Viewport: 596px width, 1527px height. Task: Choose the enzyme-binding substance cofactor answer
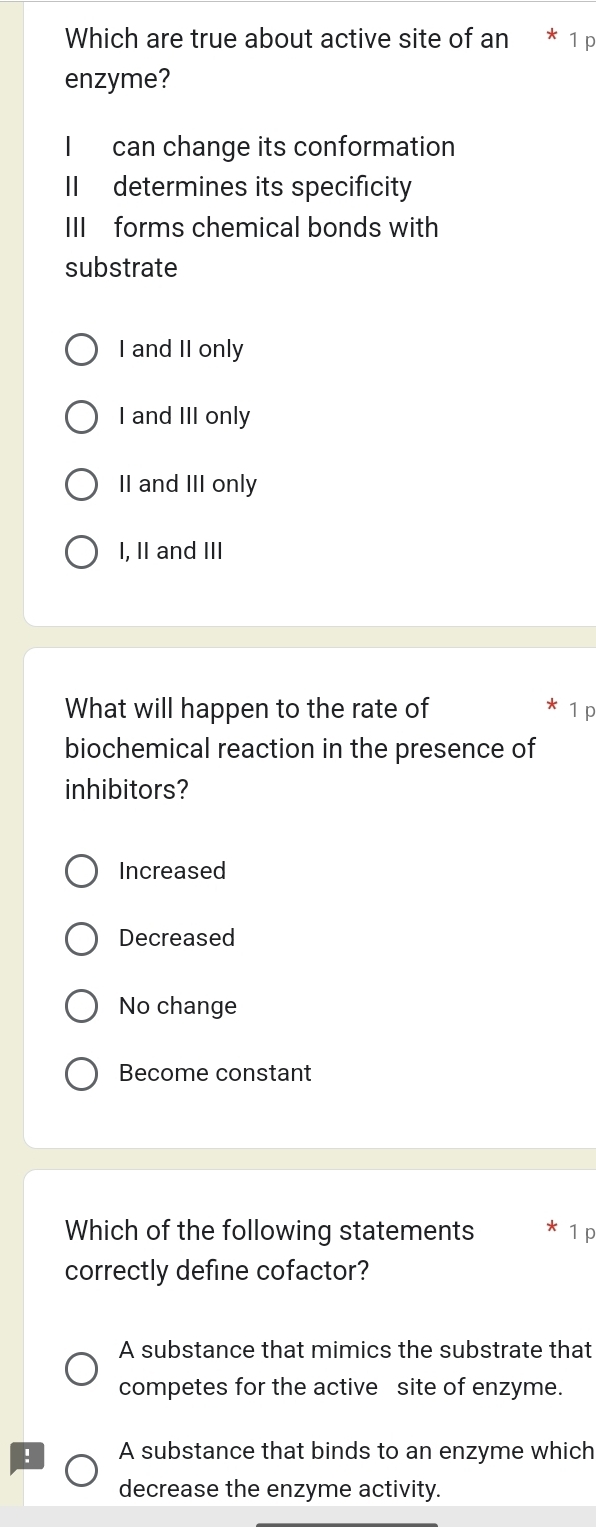81,1469
